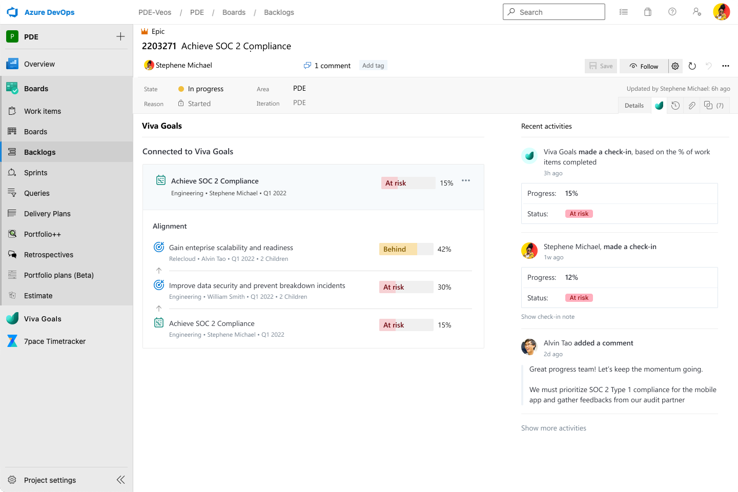Collapse the sidebar with double chevron
This screenshot has height=492, width=738.
(120, 480)
